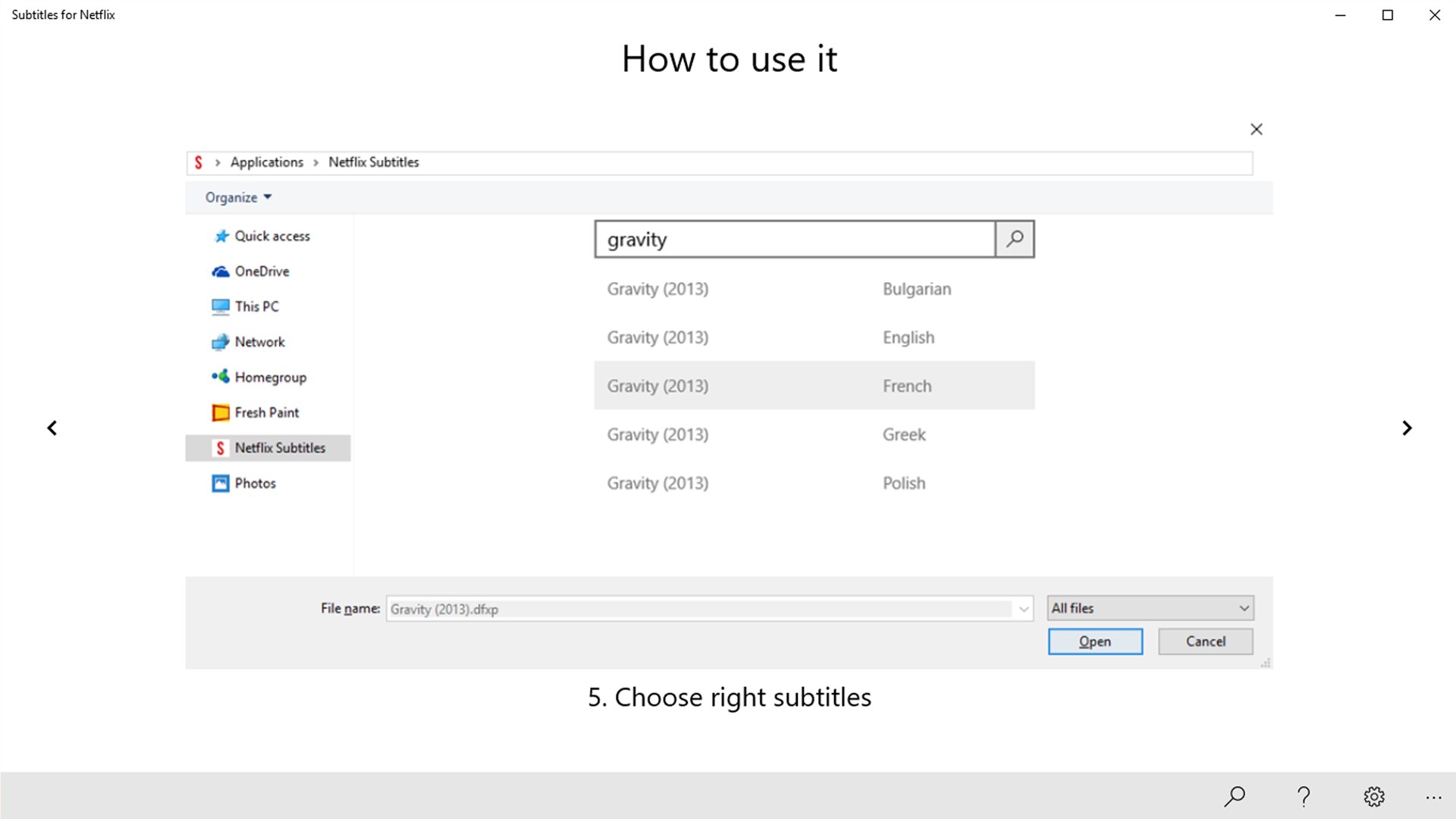1456x819 pixels.
Task: Click the magnifier beside the gravity search
Action: point(1015,240)
